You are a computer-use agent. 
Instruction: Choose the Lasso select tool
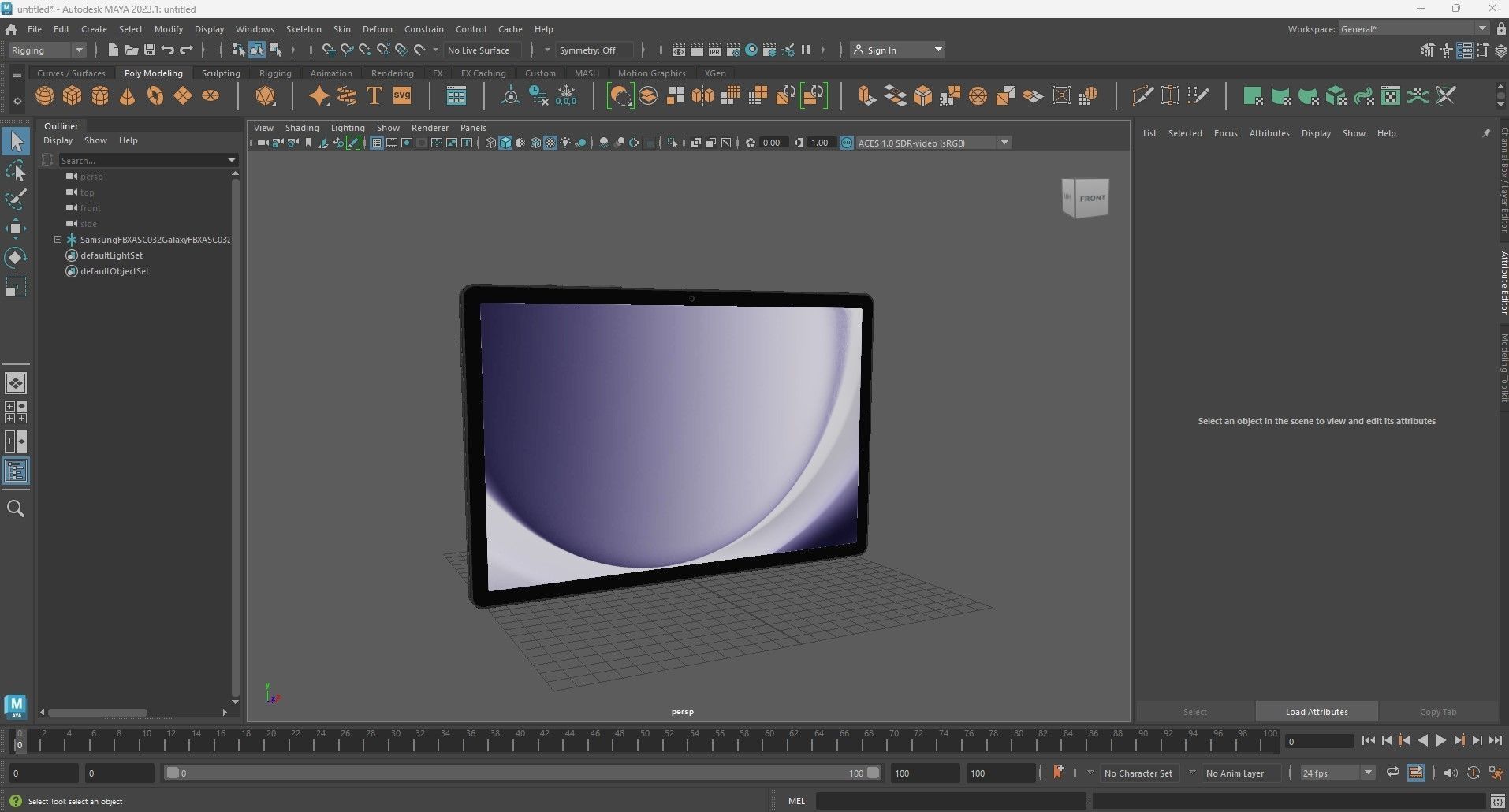pyautogui.click(x=16, y=171)
